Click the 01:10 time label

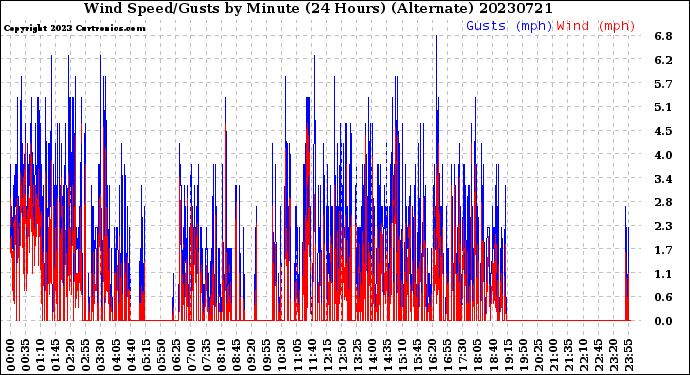40,355
